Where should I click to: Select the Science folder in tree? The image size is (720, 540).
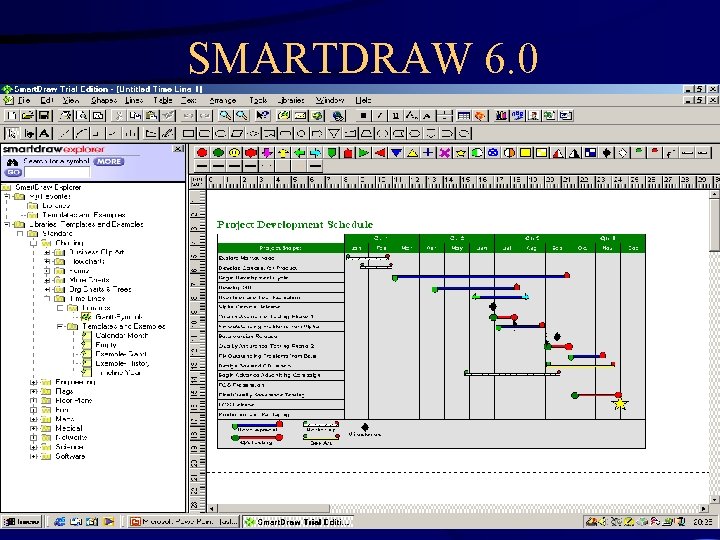click(69, 447)
